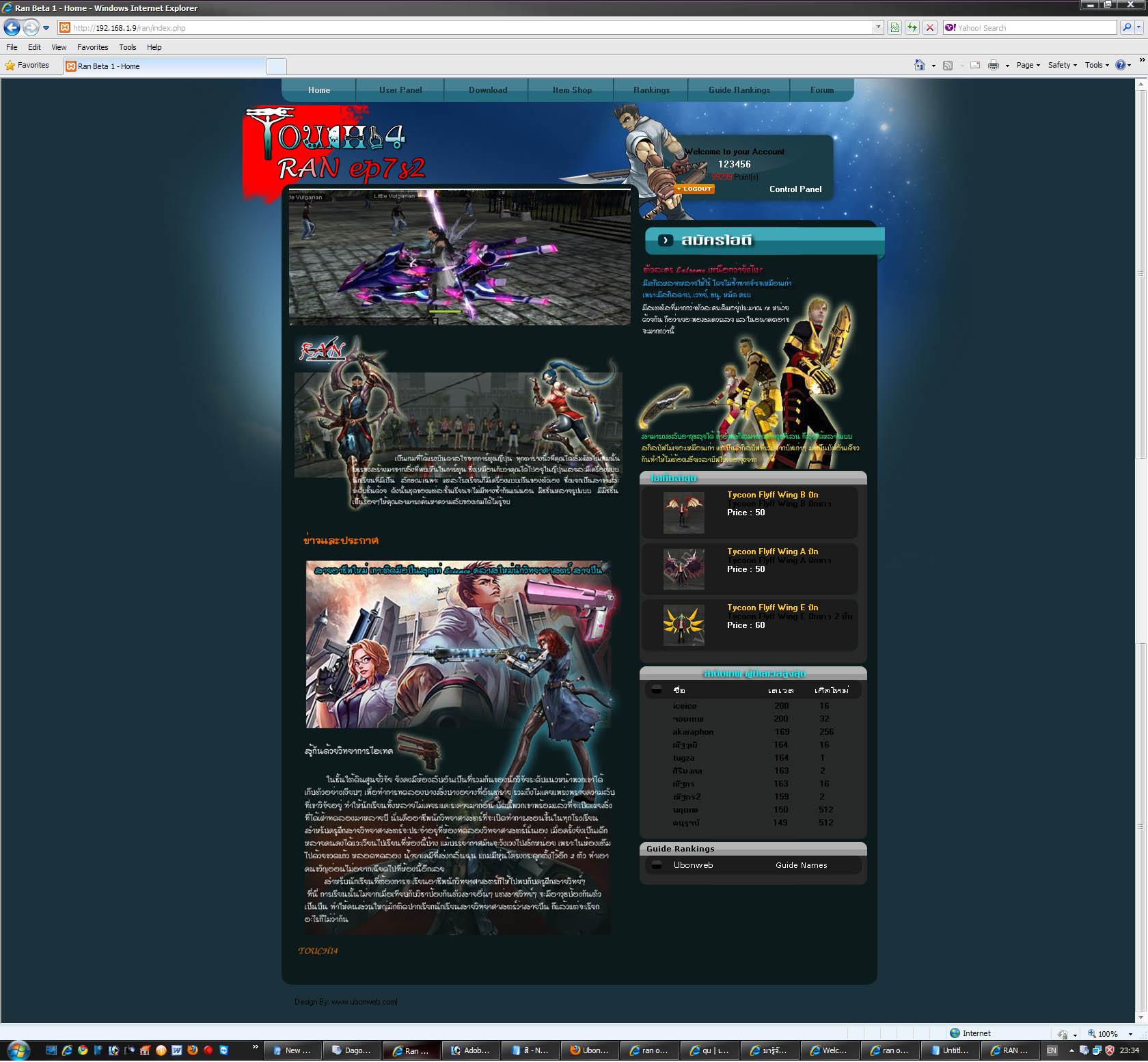Screen dimensions: 1148x1062
Task: Click the Read Mail icon
Action: [975, 65]
